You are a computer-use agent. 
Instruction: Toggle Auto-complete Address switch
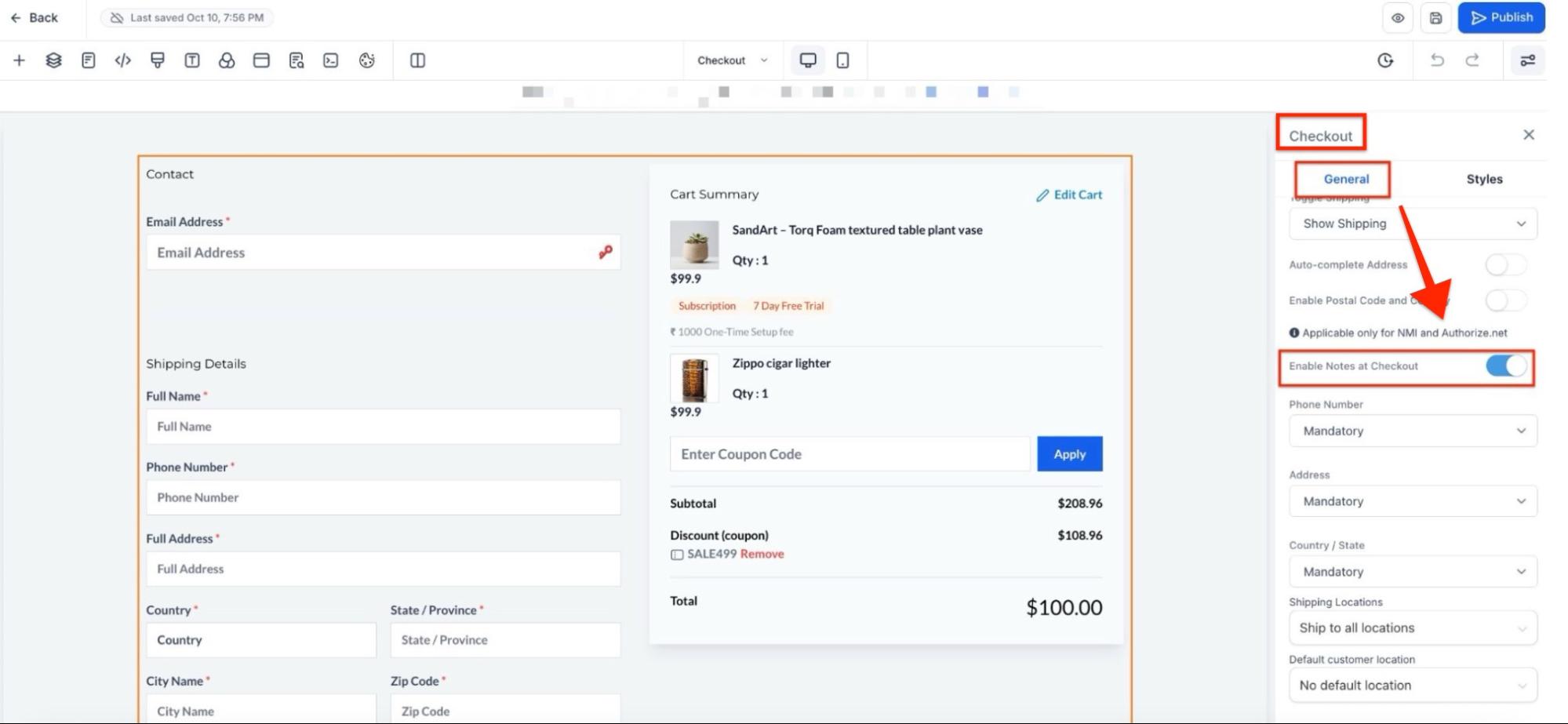1505,265
